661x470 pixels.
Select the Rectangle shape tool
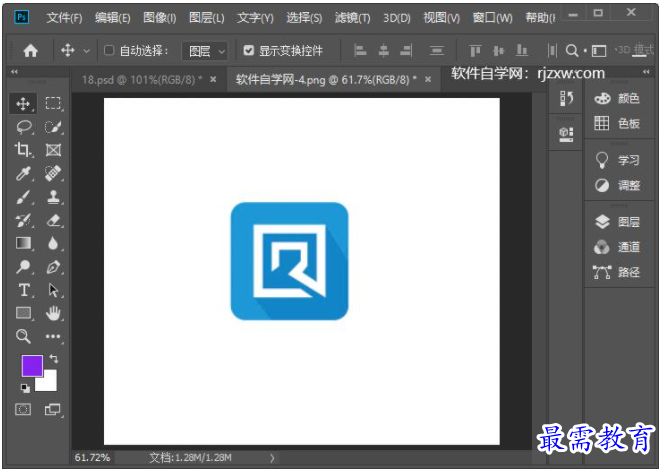pyautogui.click(x=24, y=313)
